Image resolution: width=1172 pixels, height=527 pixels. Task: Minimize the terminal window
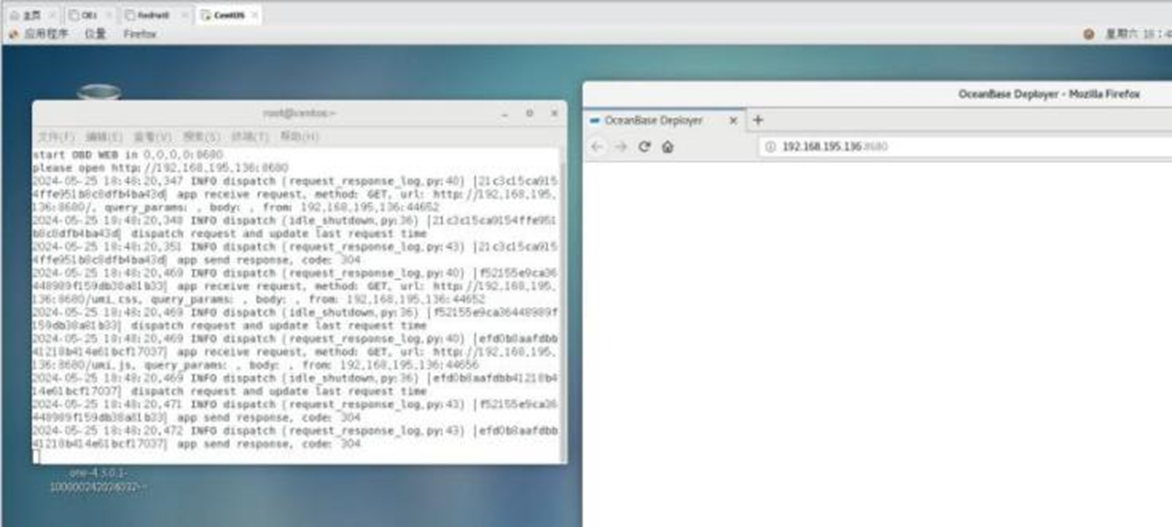point(505,114)
